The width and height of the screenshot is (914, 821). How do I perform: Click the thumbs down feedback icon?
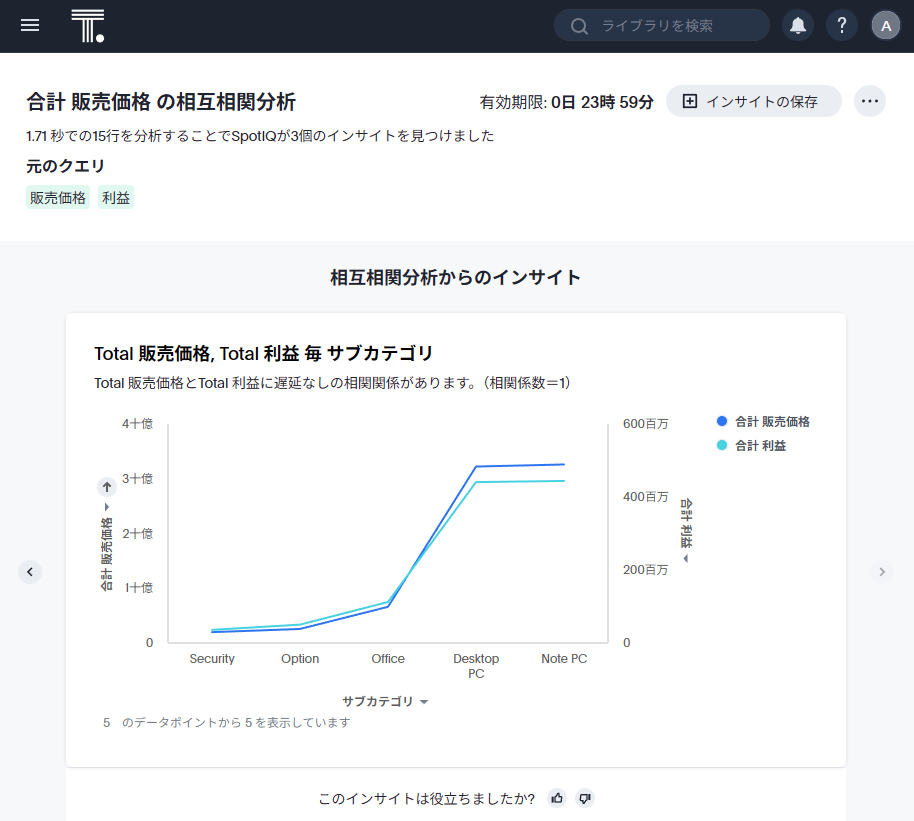coord(586,798)
